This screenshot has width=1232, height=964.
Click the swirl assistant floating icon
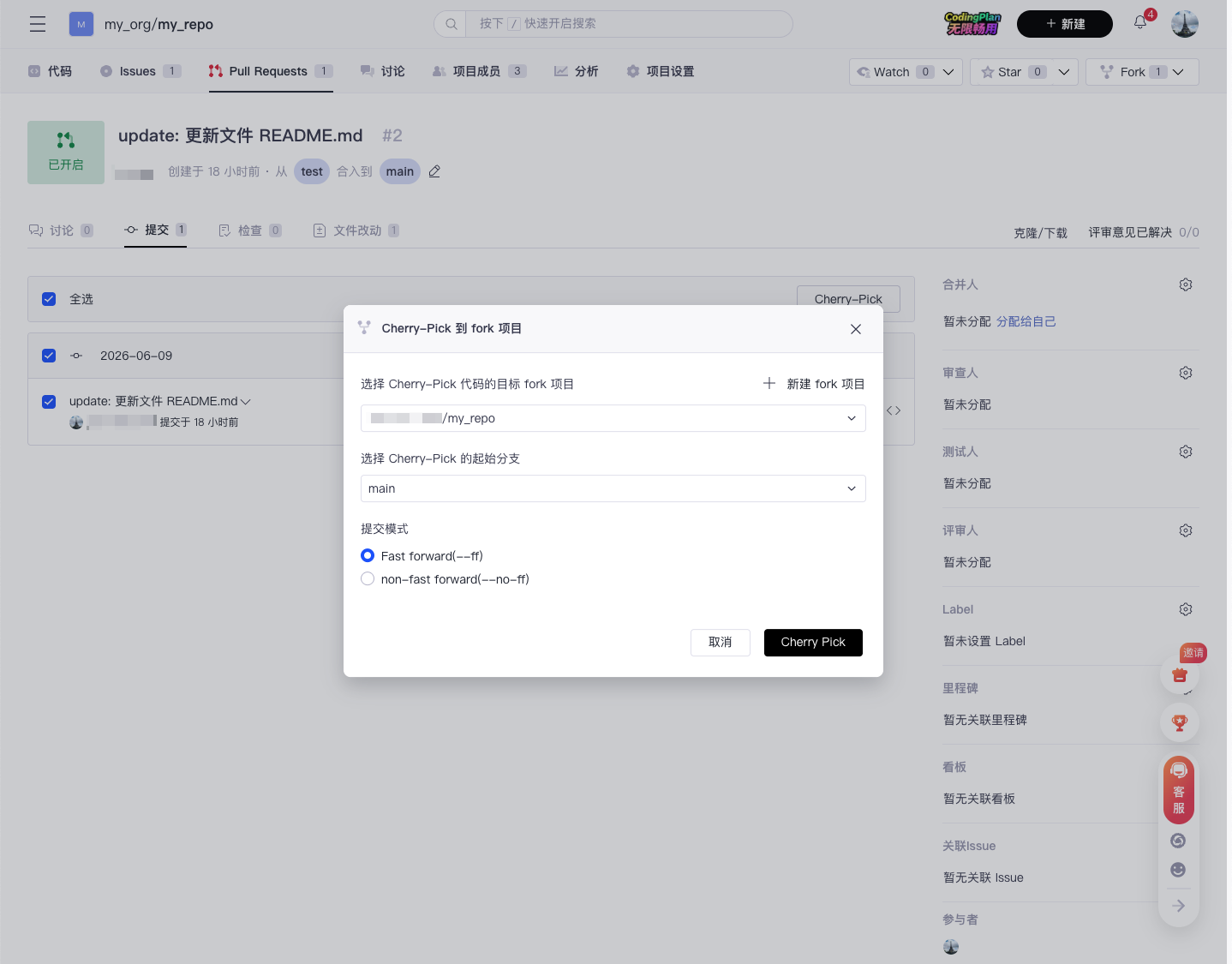pos(1178,841)
